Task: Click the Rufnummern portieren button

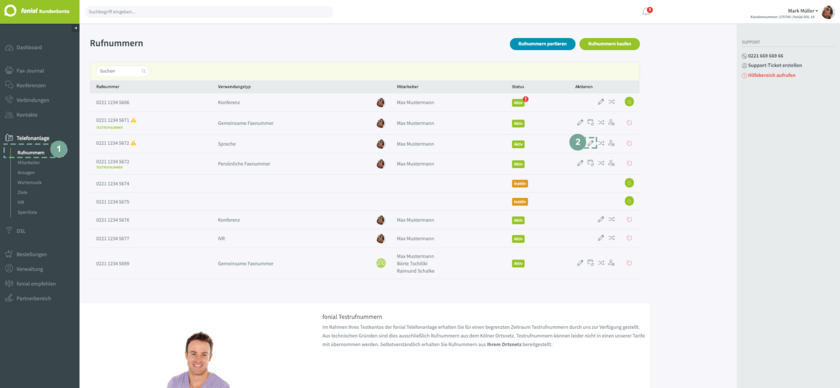Action: tap(543, 44)
